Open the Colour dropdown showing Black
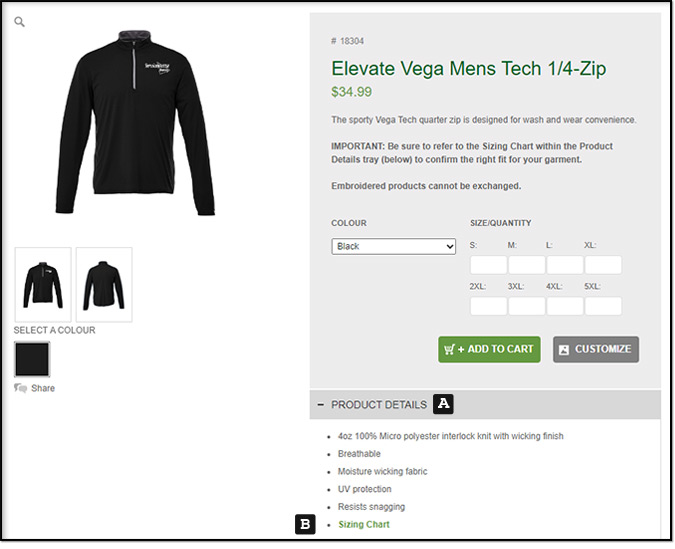This screenshot has height=549, width=675. click(393, 247)
